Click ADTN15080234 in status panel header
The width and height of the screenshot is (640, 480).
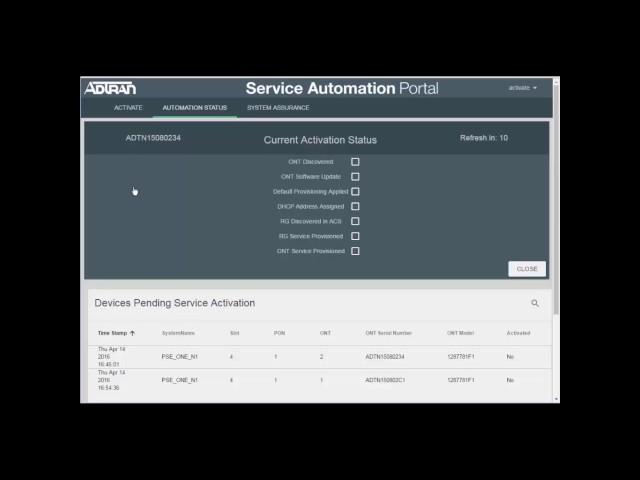[x=153, y=138]
